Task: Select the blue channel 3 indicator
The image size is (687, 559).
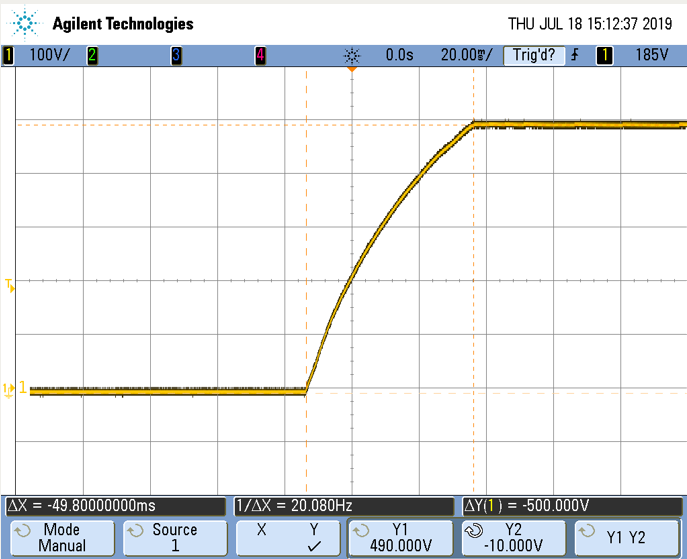Action: [x=176, y=56]
